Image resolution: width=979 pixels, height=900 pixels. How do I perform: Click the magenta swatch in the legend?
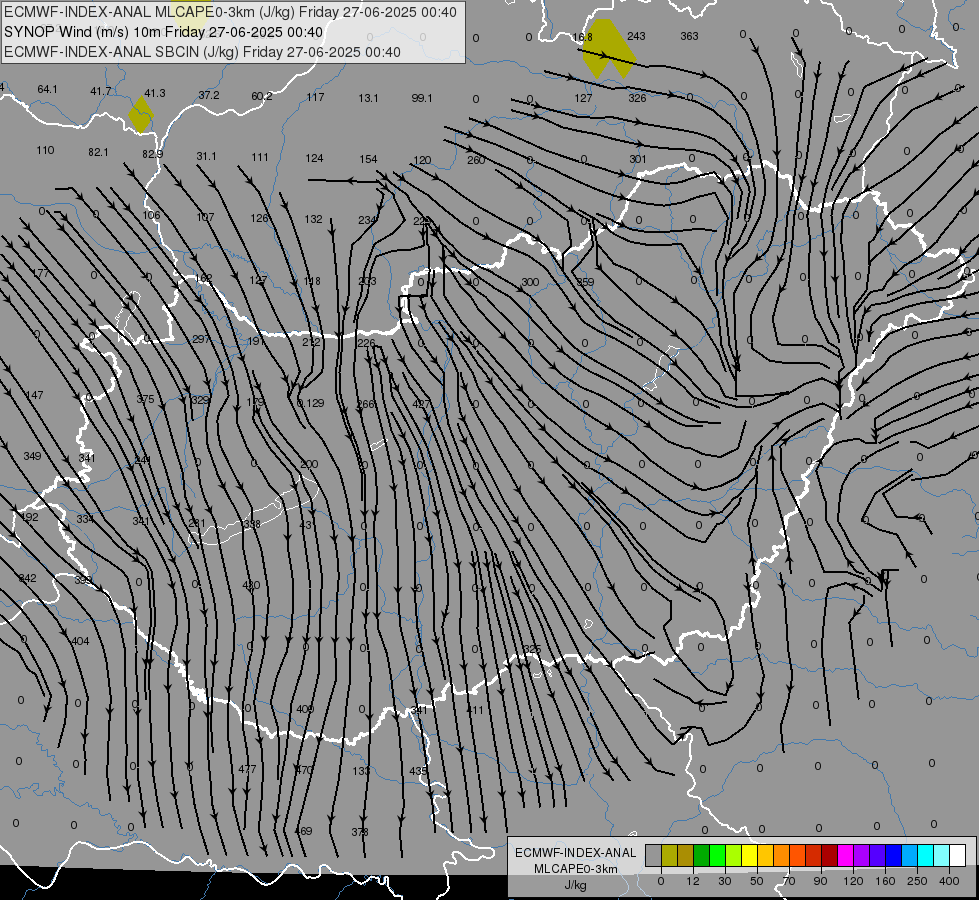click(x=846, y=856)
